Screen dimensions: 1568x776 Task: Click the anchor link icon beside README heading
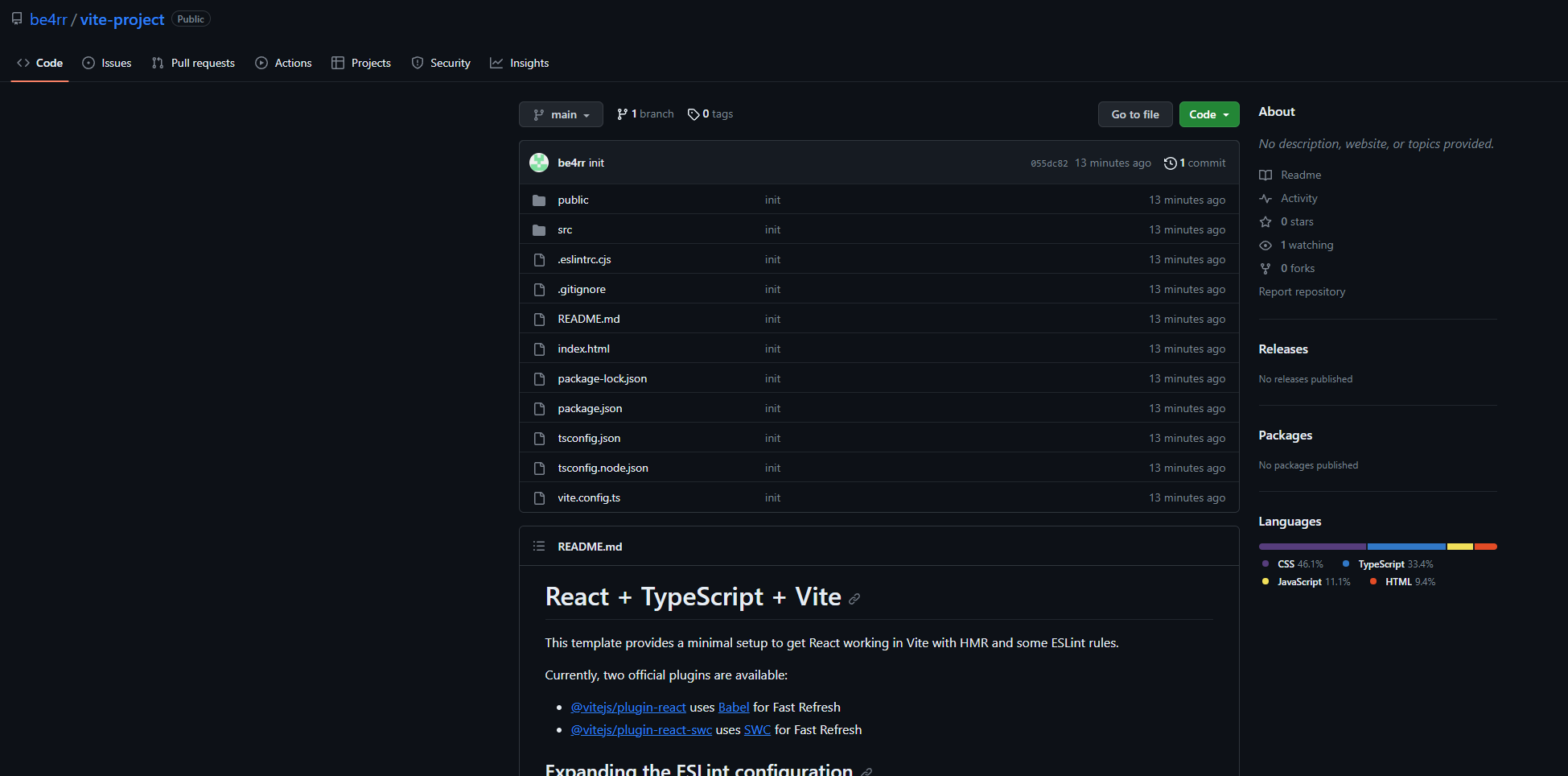[x=854, y=598]
